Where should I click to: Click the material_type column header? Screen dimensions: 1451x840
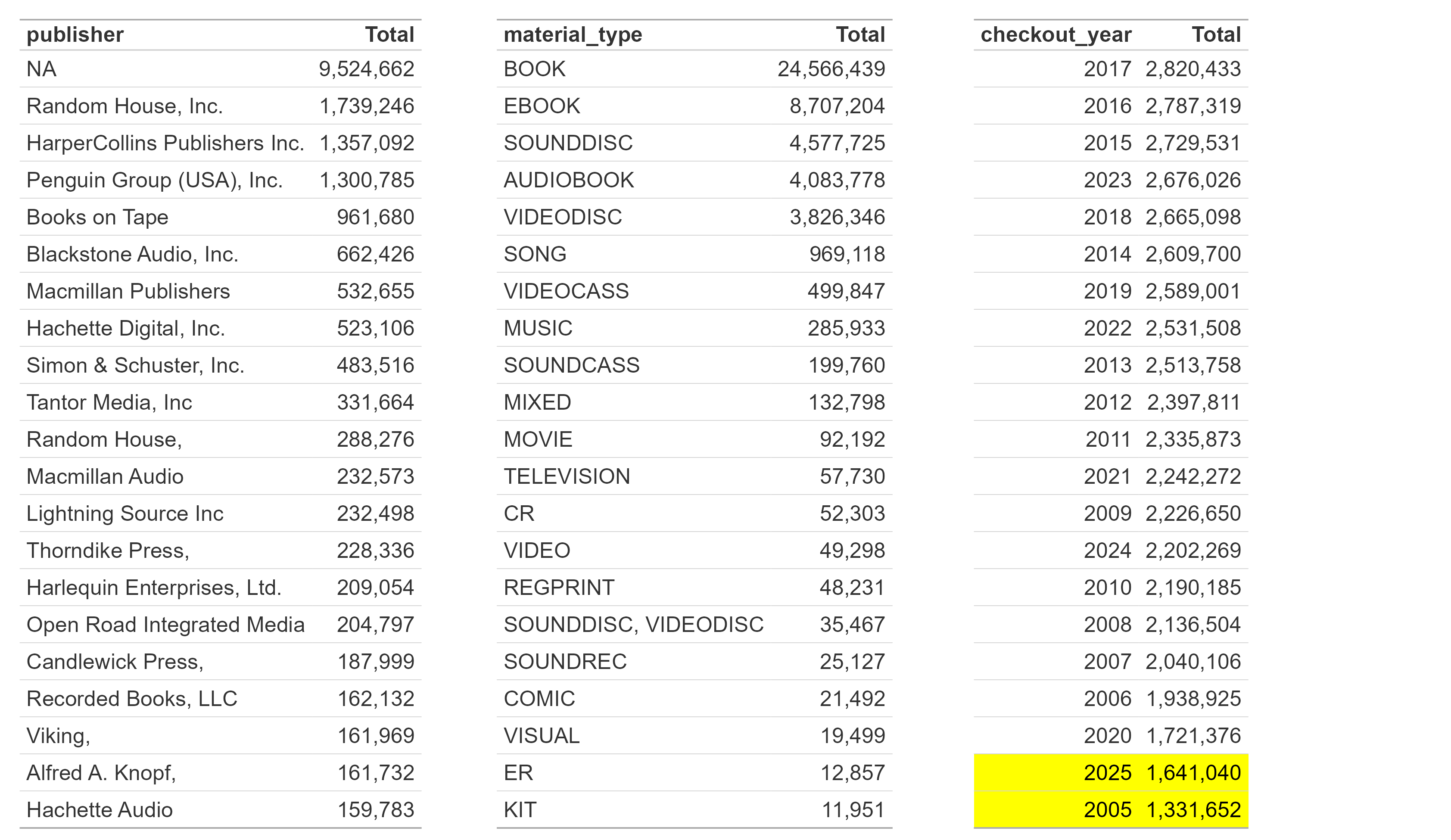pyautogui.click(x=572, y=34)
